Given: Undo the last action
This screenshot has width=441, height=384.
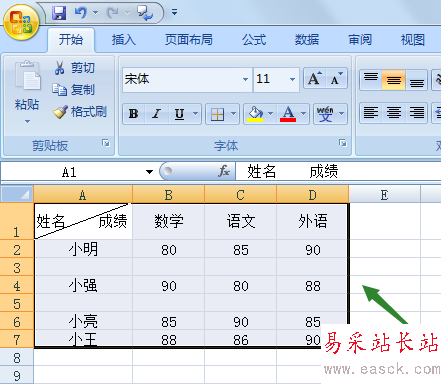Looking at the screenshot, I should pyautogui.click(x=81, y=13).
